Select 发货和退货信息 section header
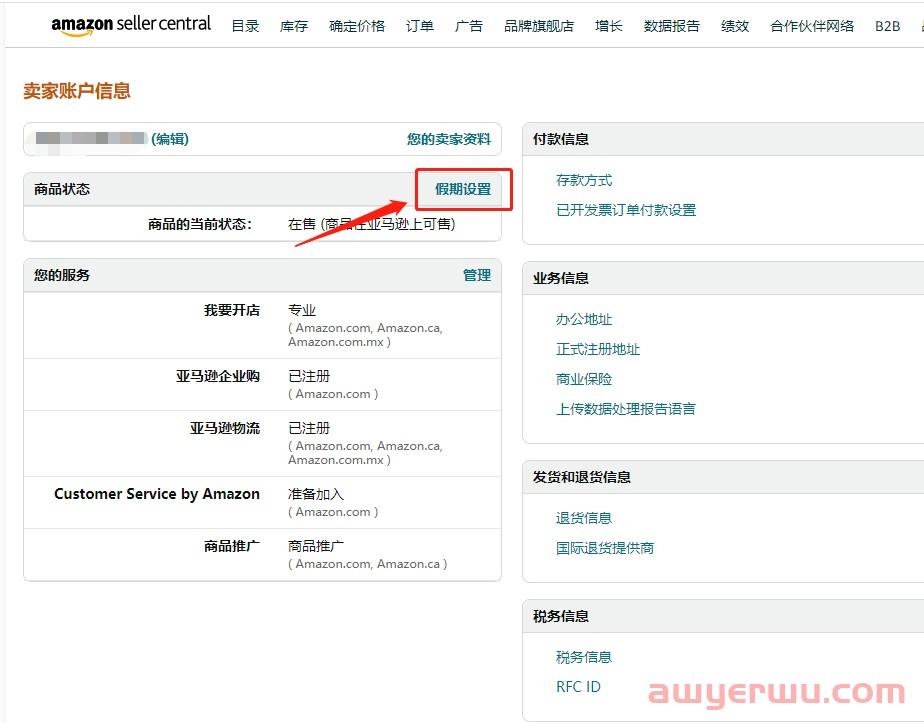The width and height of the screenshot is (924, 723). pyautogui.click(x=582, y=477)
